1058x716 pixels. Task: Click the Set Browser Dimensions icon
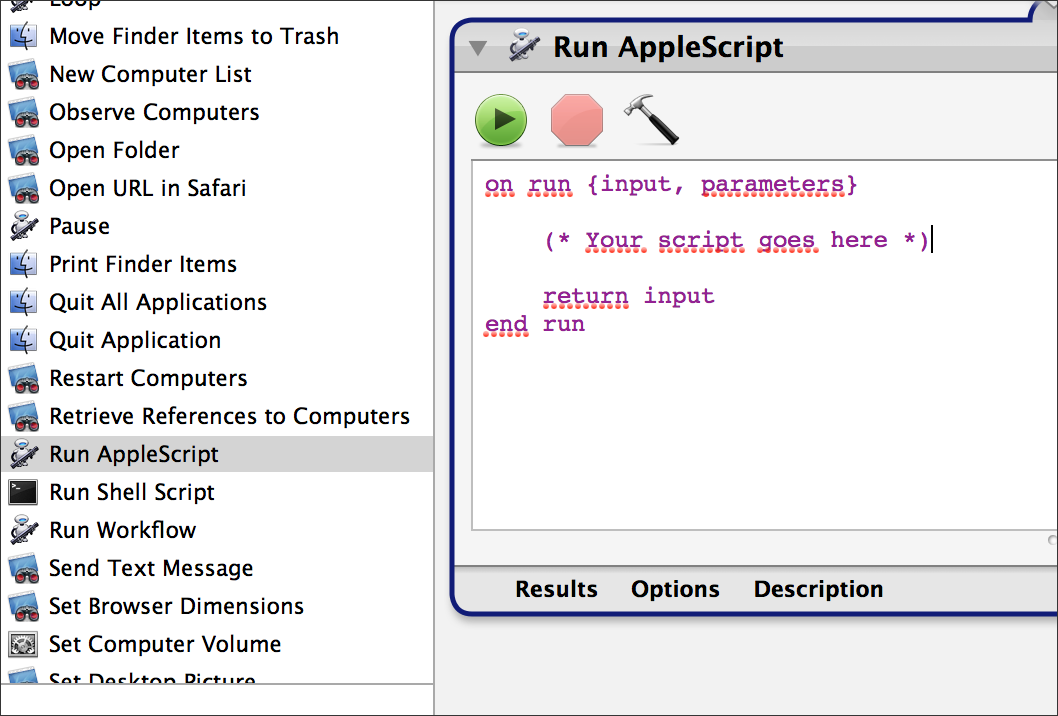point(24,606)
